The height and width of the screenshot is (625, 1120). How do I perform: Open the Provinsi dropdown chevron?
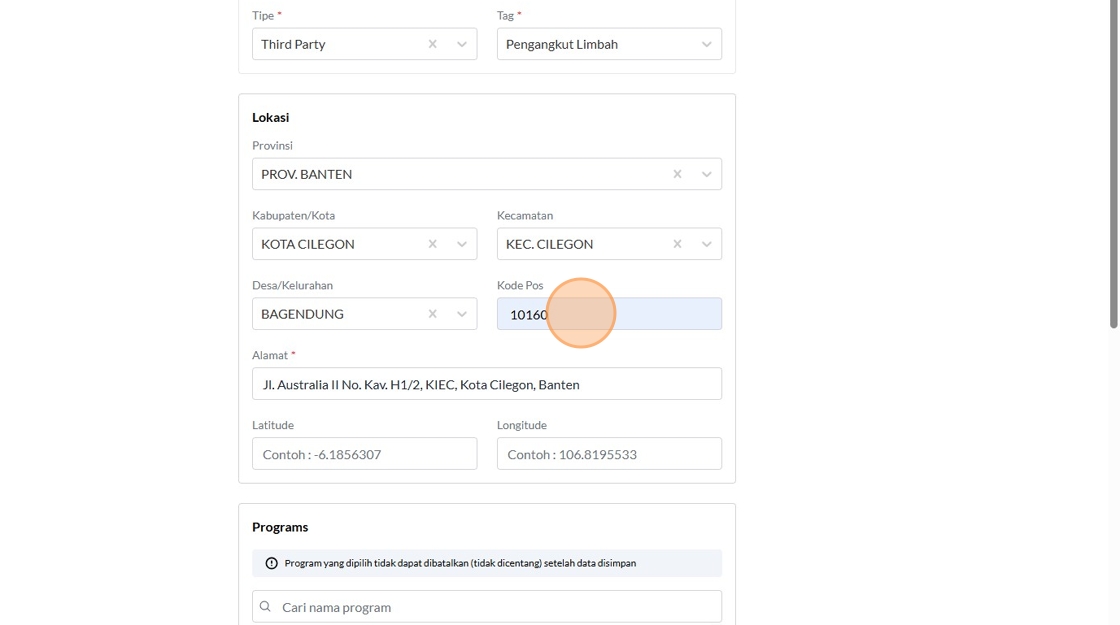[707, 174]
